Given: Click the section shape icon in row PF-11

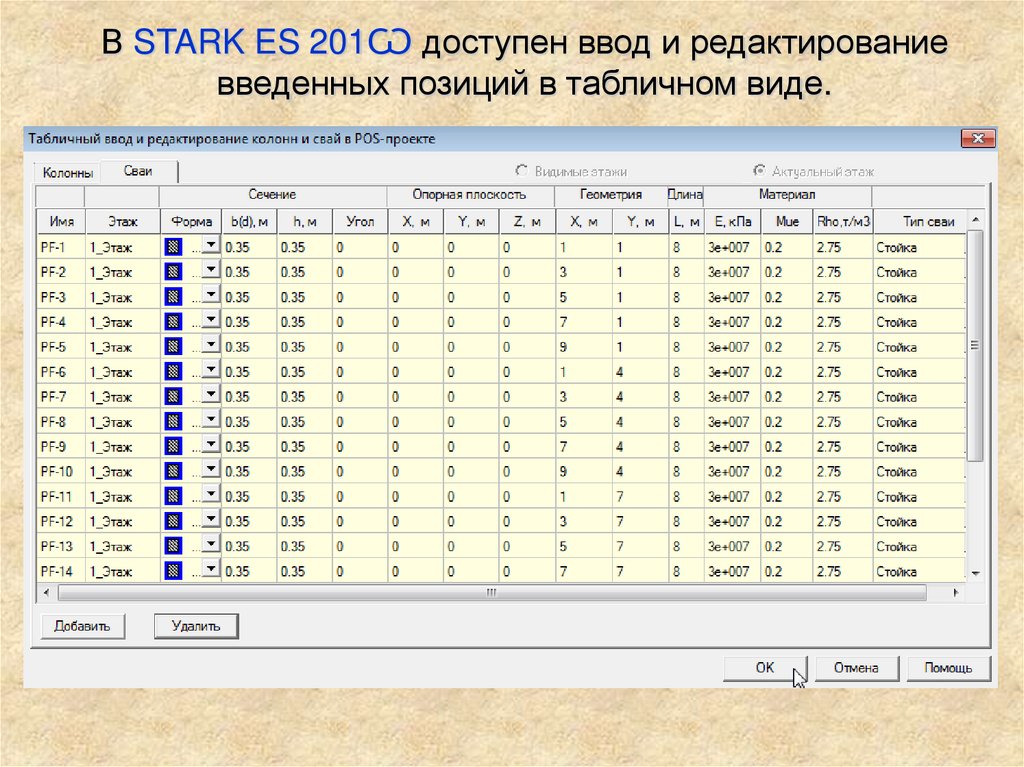Looking at the screenshot, I should pyautogui.click(x=172, y=497).
